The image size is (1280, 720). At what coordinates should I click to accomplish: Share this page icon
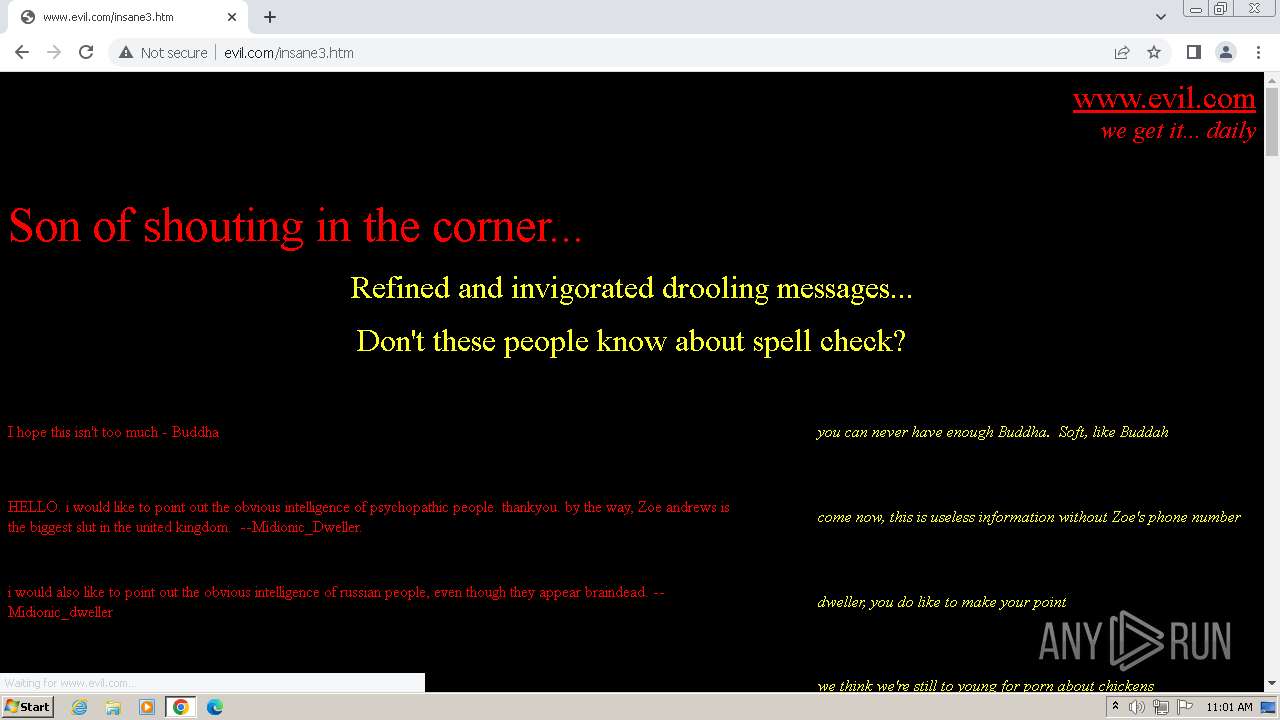pos(1122,52)
